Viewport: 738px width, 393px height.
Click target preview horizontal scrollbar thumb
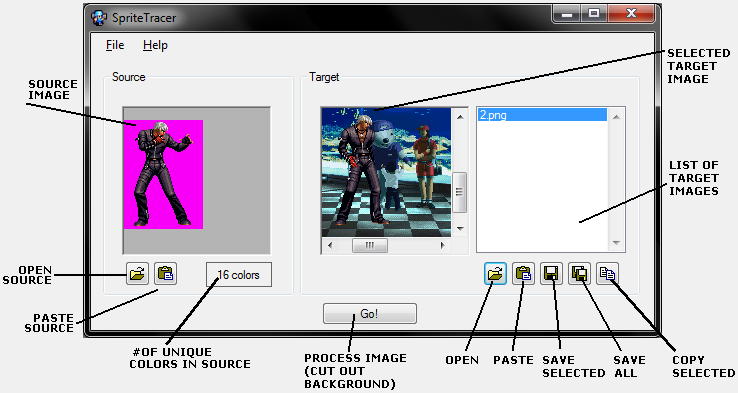pyautogui.click(x=370, y=245)
